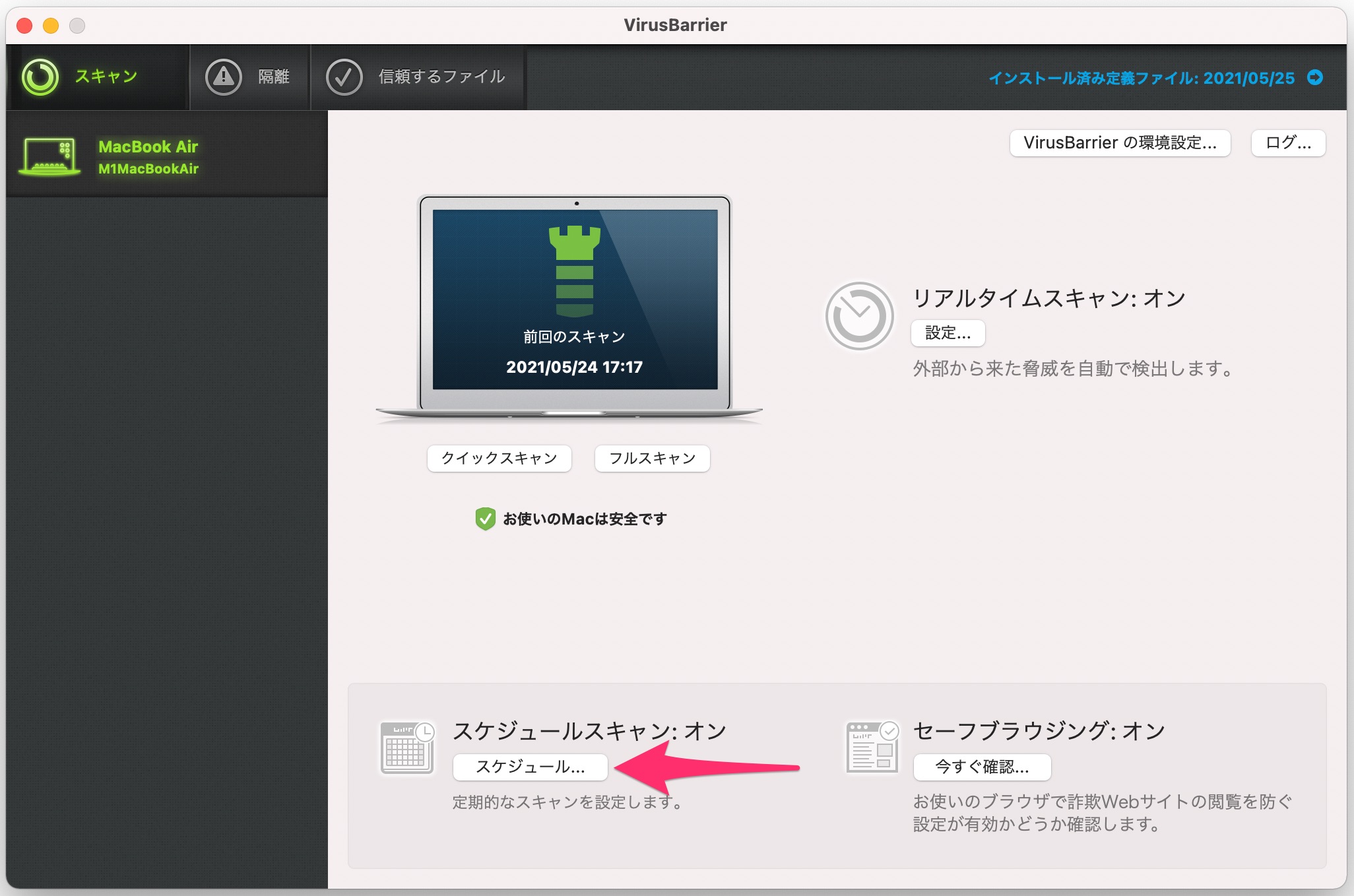The width and height of the screenshot is (1354, 896).
Task: Click 今すぐ確認... for safe browsing
Action: coord(982,767)
